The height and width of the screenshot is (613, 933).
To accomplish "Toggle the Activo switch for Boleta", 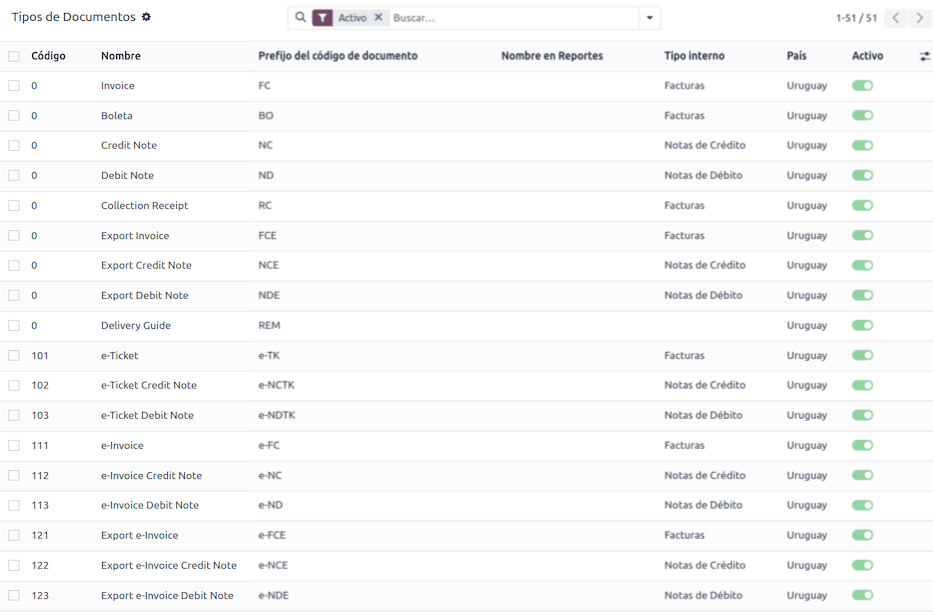I will (862, 116).
